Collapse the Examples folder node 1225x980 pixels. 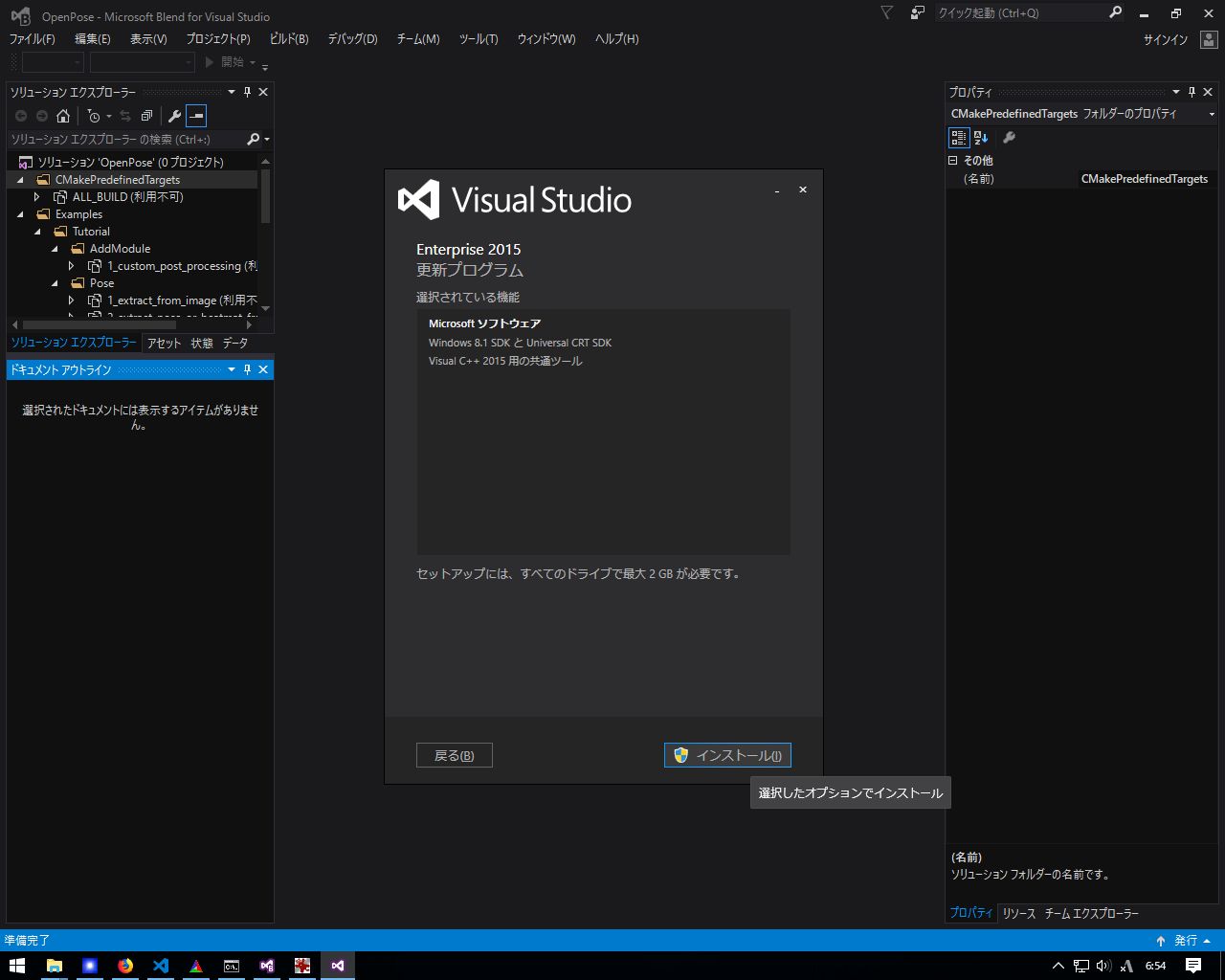point(21,214)
